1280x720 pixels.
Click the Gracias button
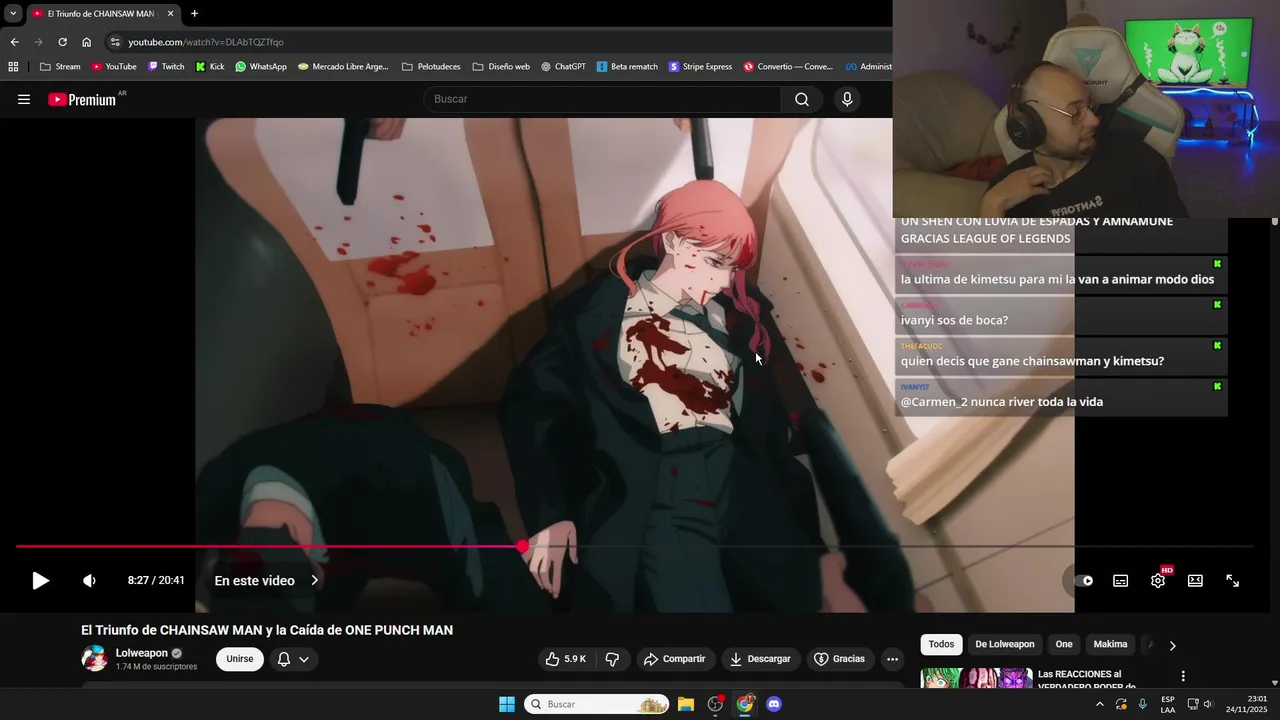(x=839, y=659)
